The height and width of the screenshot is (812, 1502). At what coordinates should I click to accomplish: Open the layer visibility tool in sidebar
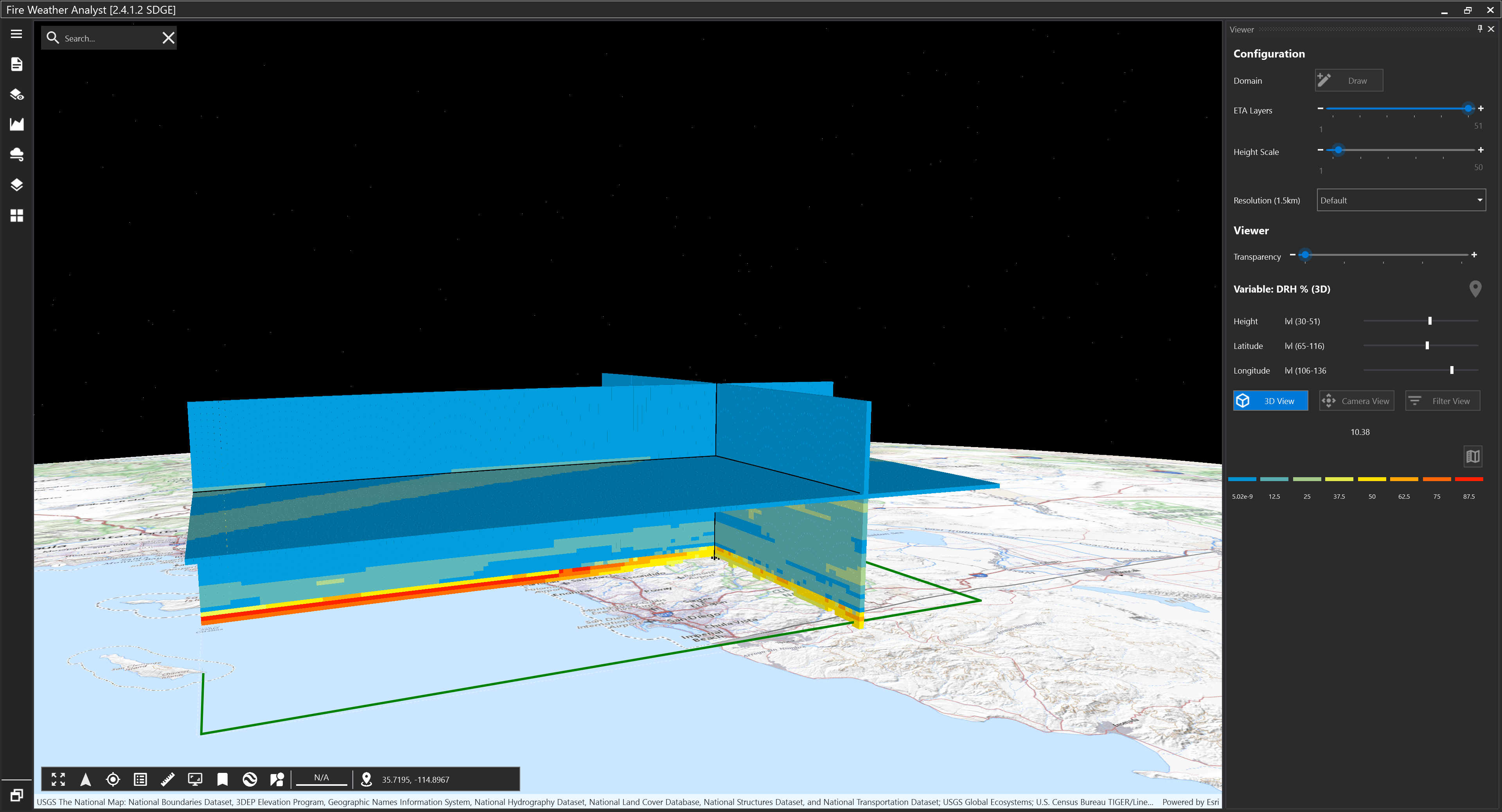[x=16, y=94]
